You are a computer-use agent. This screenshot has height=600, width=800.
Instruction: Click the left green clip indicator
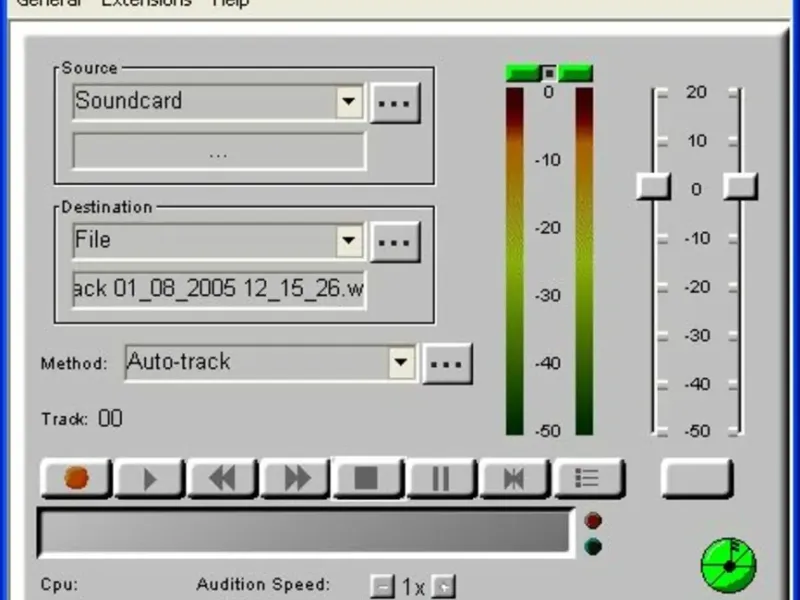point(523,73)
